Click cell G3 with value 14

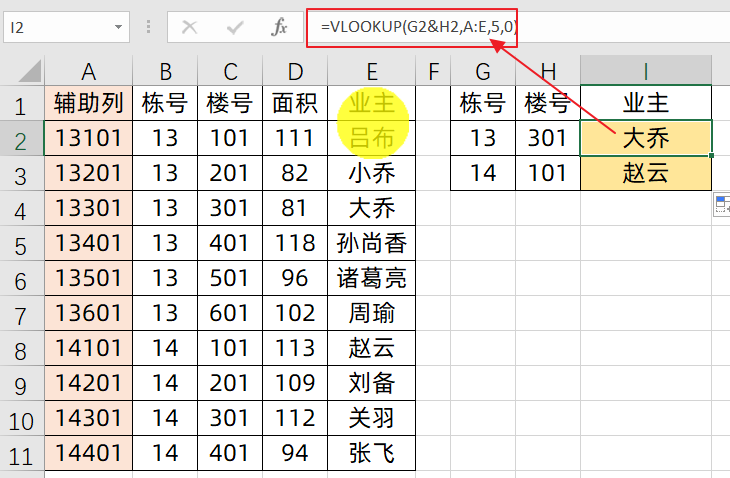[x=483, y=173]
